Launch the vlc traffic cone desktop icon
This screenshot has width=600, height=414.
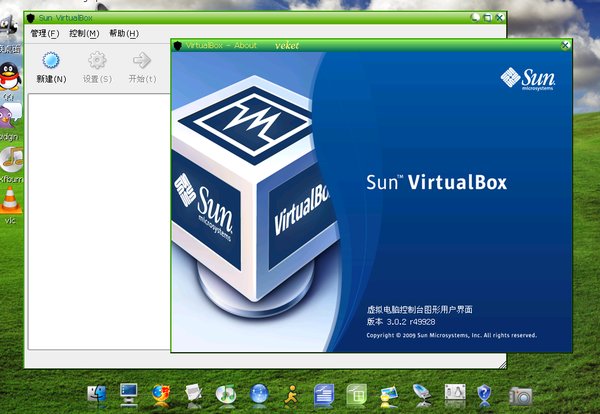tap(10, 200)
